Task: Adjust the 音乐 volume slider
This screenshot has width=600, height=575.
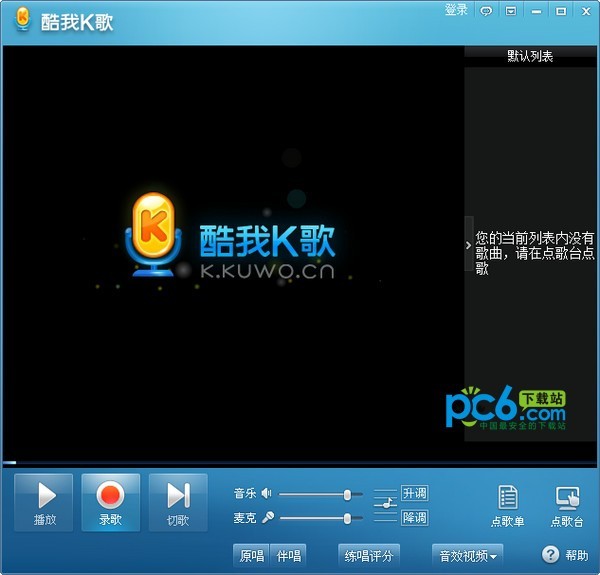Action: [321, 494]
